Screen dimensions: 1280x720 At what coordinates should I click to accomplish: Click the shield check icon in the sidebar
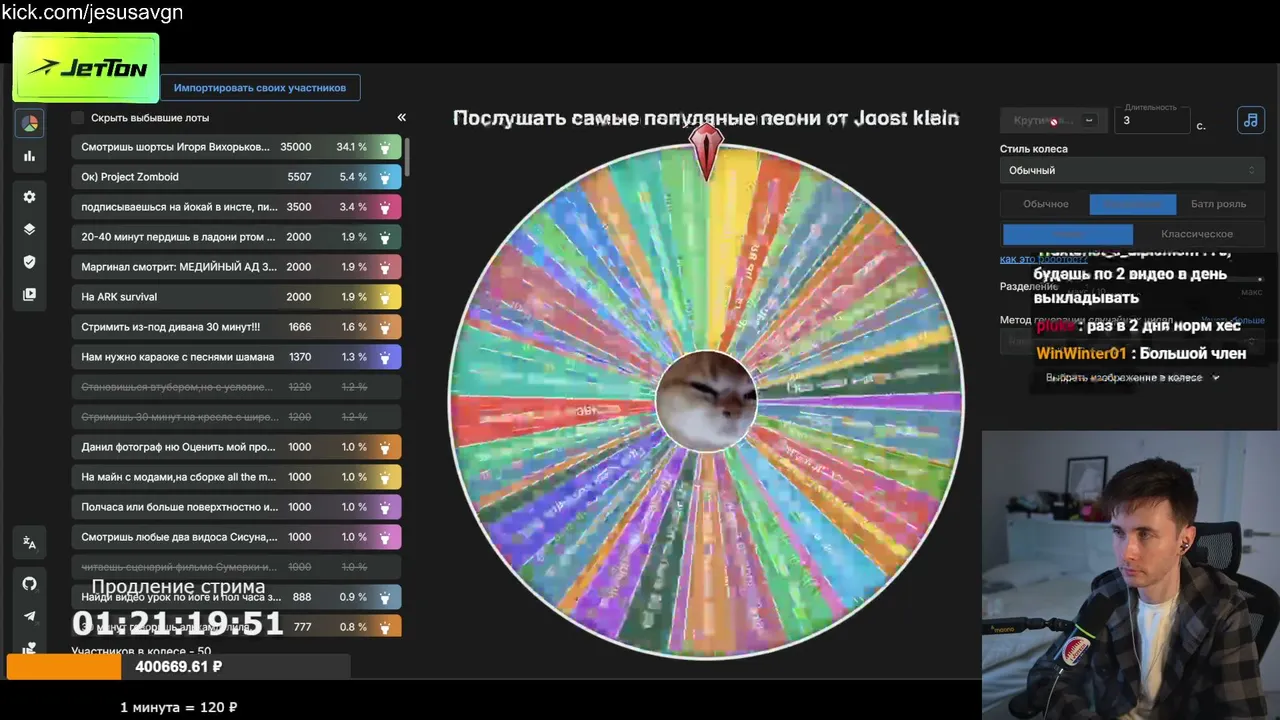pyautogui.click(x=30, y=262)
